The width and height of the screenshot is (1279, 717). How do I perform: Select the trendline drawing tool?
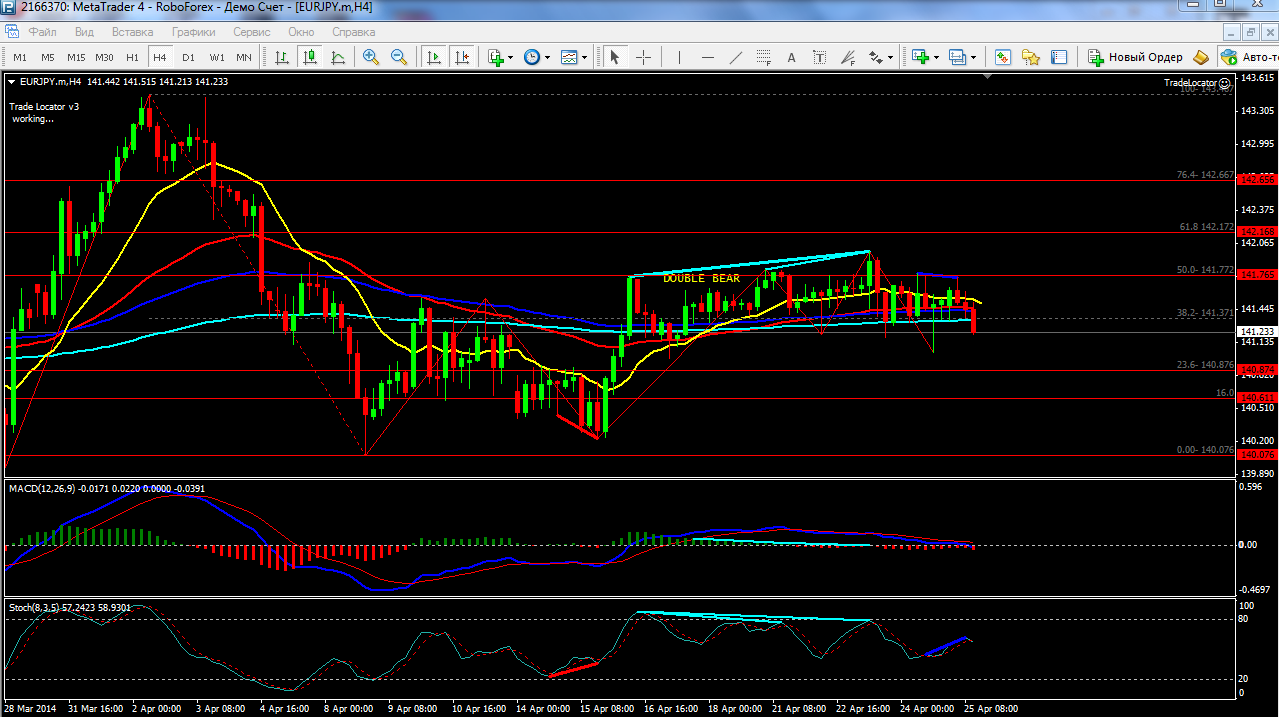(736, 57)
